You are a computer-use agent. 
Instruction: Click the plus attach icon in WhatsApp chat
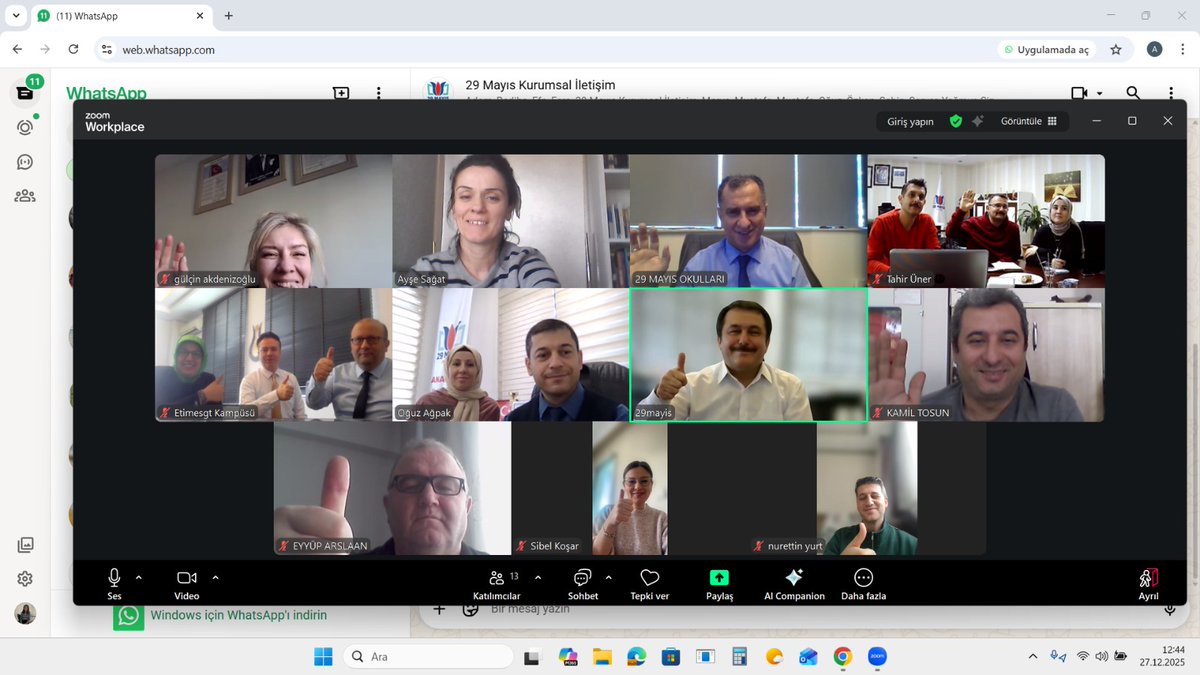438,608
